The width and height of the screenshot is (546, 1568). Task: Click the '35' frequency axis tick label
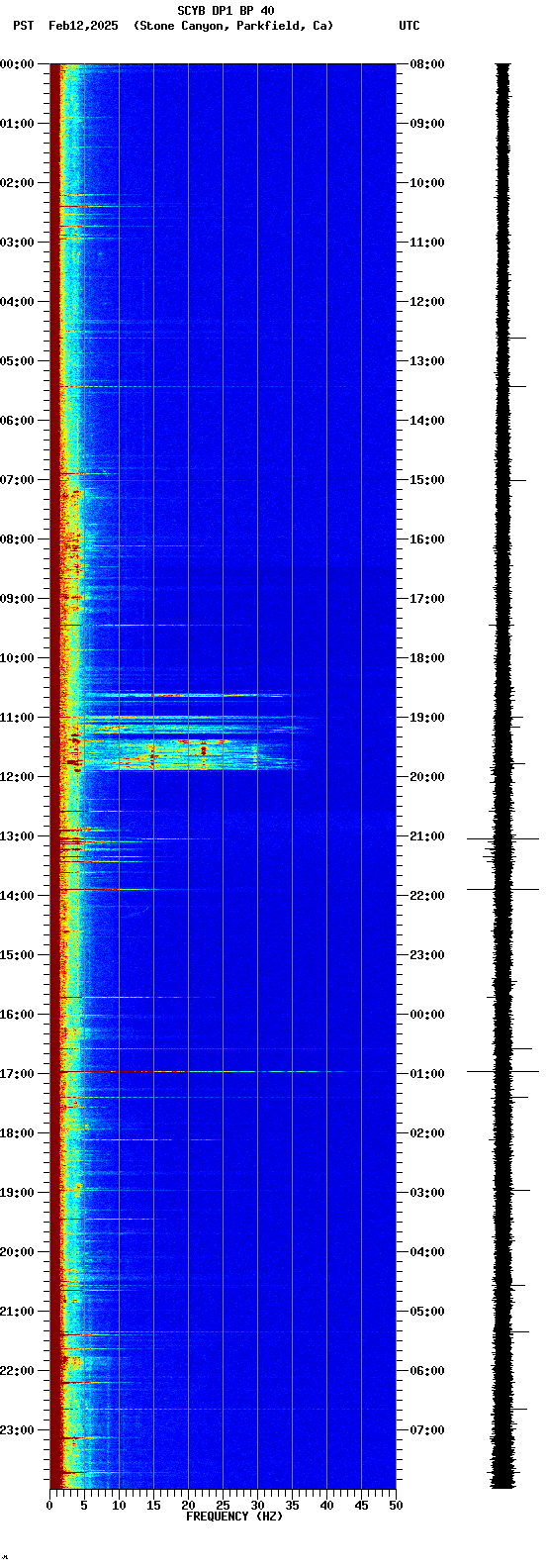point(292,1506)
